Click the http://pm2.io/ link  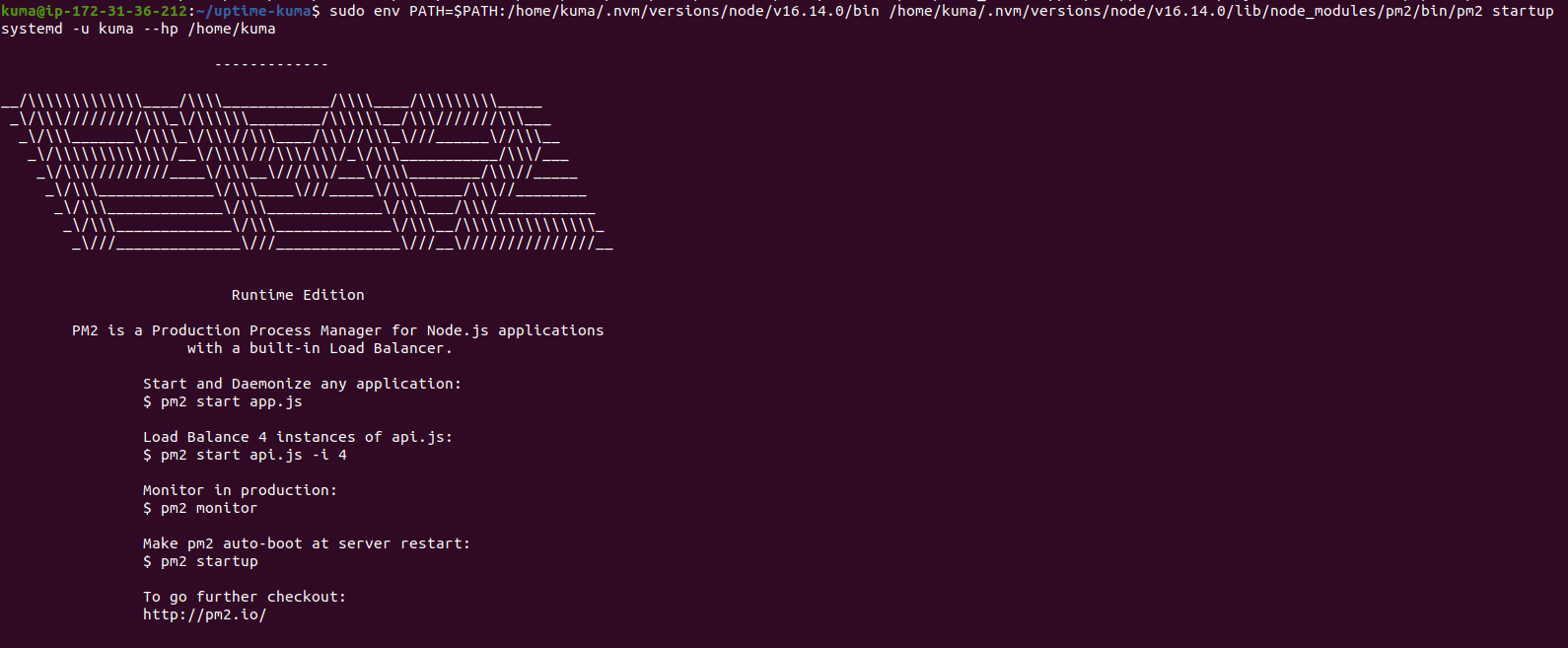[x=204, y=614]
